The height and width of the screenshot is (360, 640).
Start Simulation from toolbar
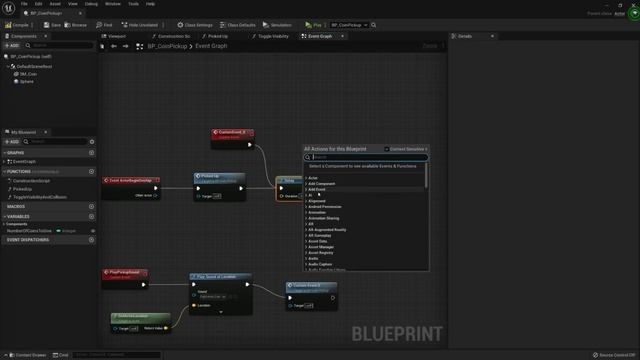pyautogui.click(x=277, y=25)
